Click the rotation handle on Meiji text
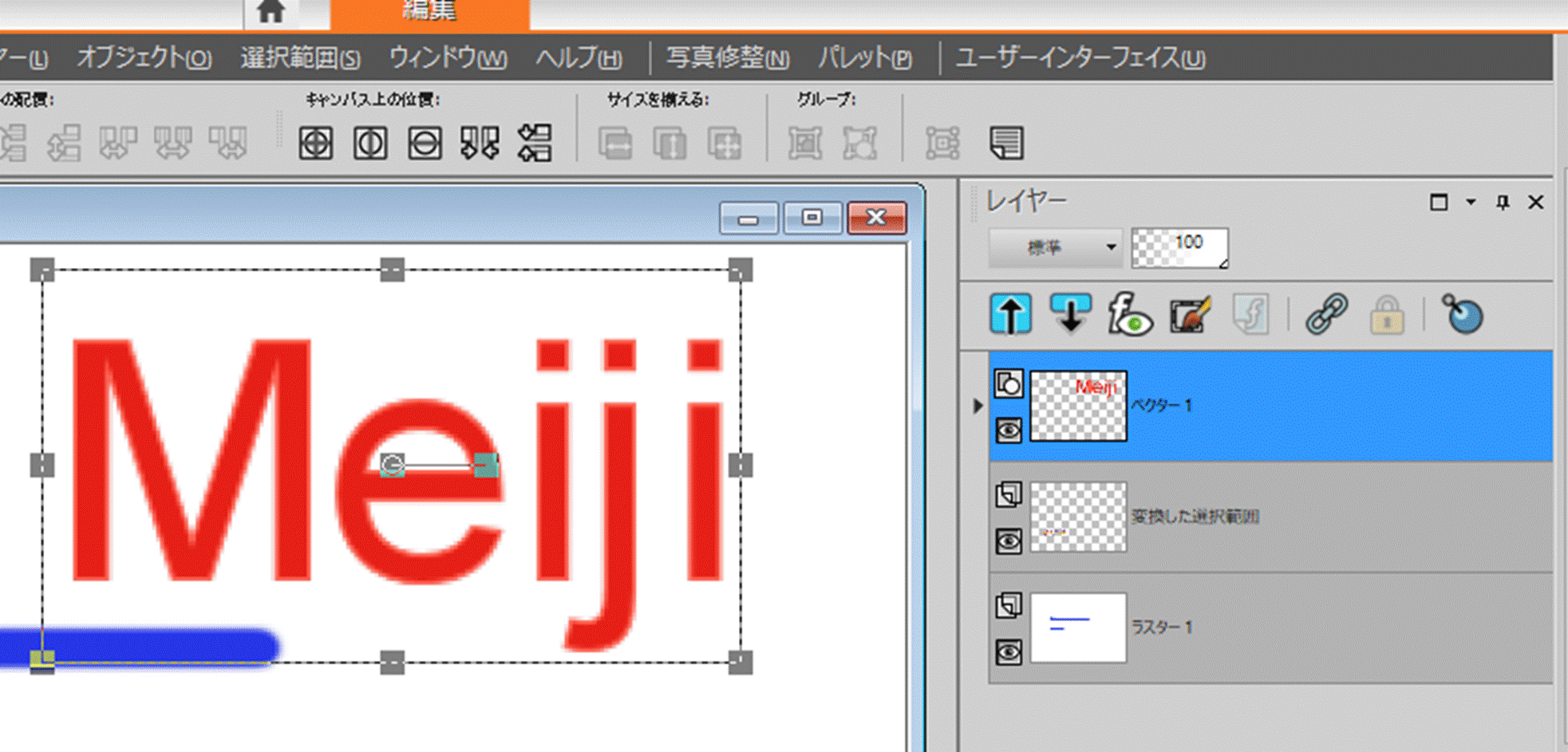This screenshot has width=1568, height=752. (x=486, y=465)
